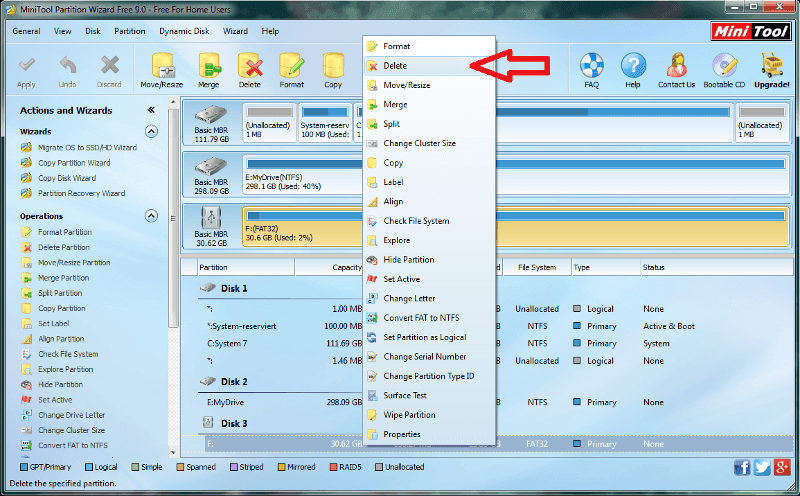Open the Google Plus icon
The width and height of the screenshot is (800, 496).
click(782, 467)
